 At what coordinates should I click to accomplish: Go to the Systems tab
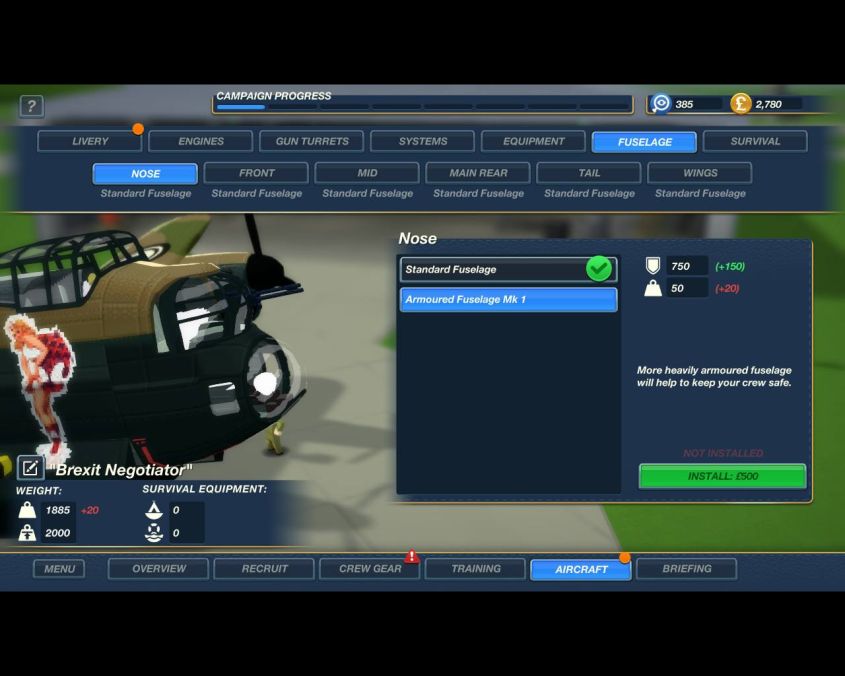pyautogui.click(x=423, y=141)
